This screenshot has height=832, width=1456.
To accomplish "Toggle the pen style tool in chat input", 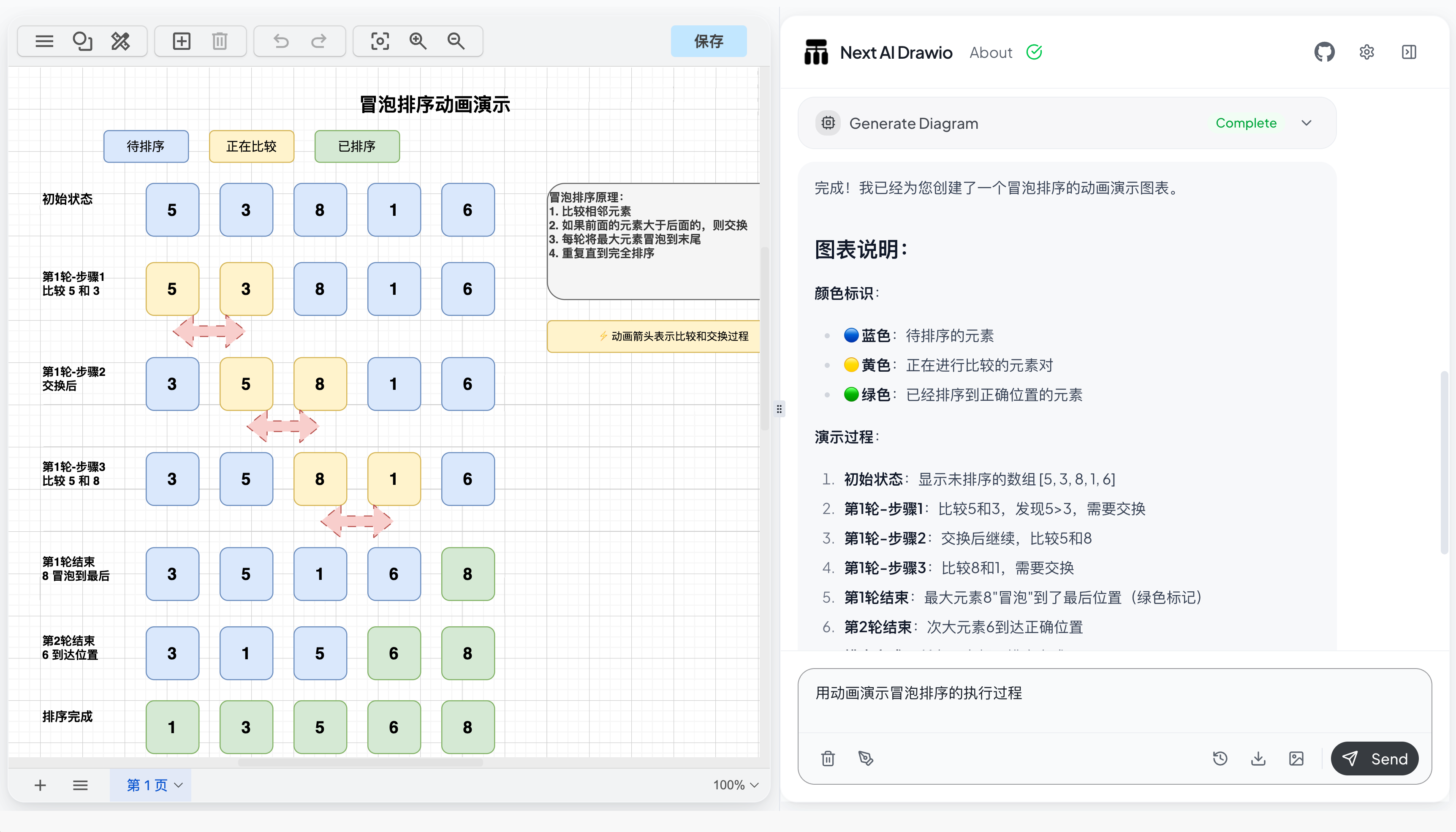I will (x=865, y=758).
